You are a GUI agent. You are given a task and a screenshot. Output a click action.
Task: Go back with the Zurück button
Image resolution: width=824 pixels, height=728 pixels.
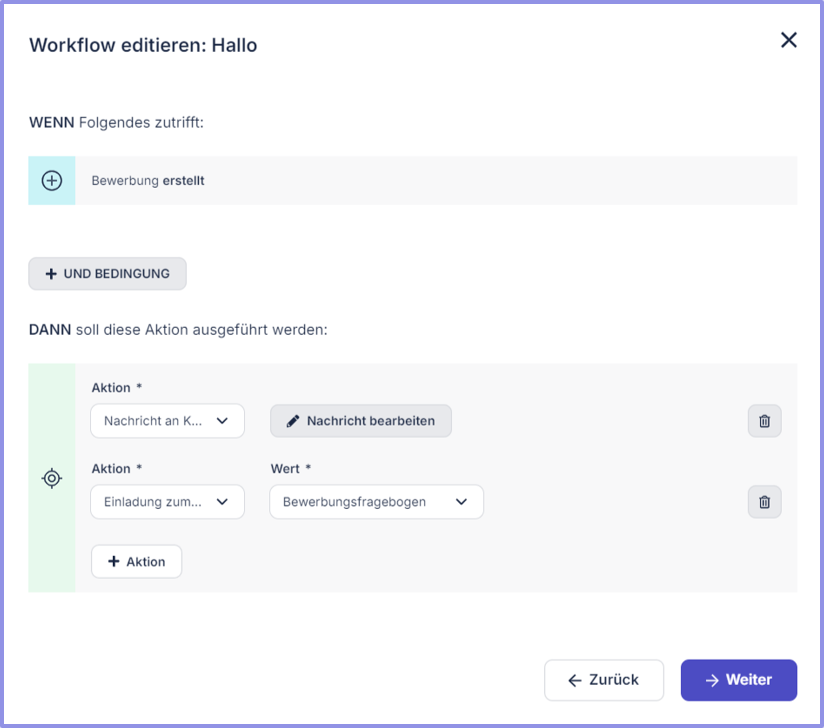click(604, 680)
